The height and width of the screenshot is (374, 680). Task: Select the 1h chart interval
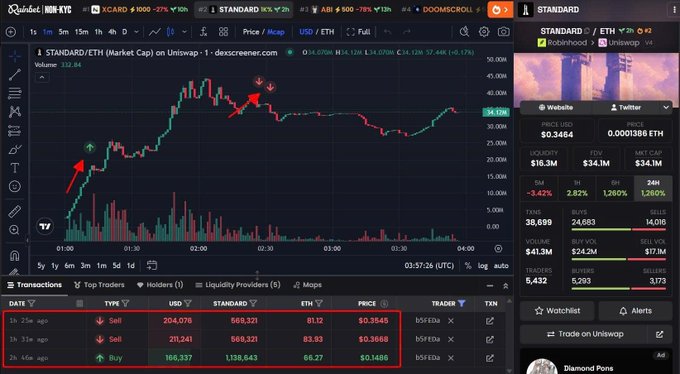[98, 32]
